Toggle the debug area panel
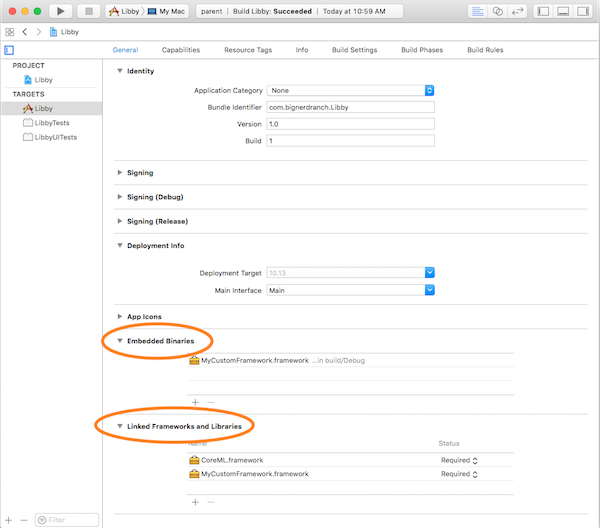Image resolution: width=600 pixels, height=528 pixels. click(563, 11)
